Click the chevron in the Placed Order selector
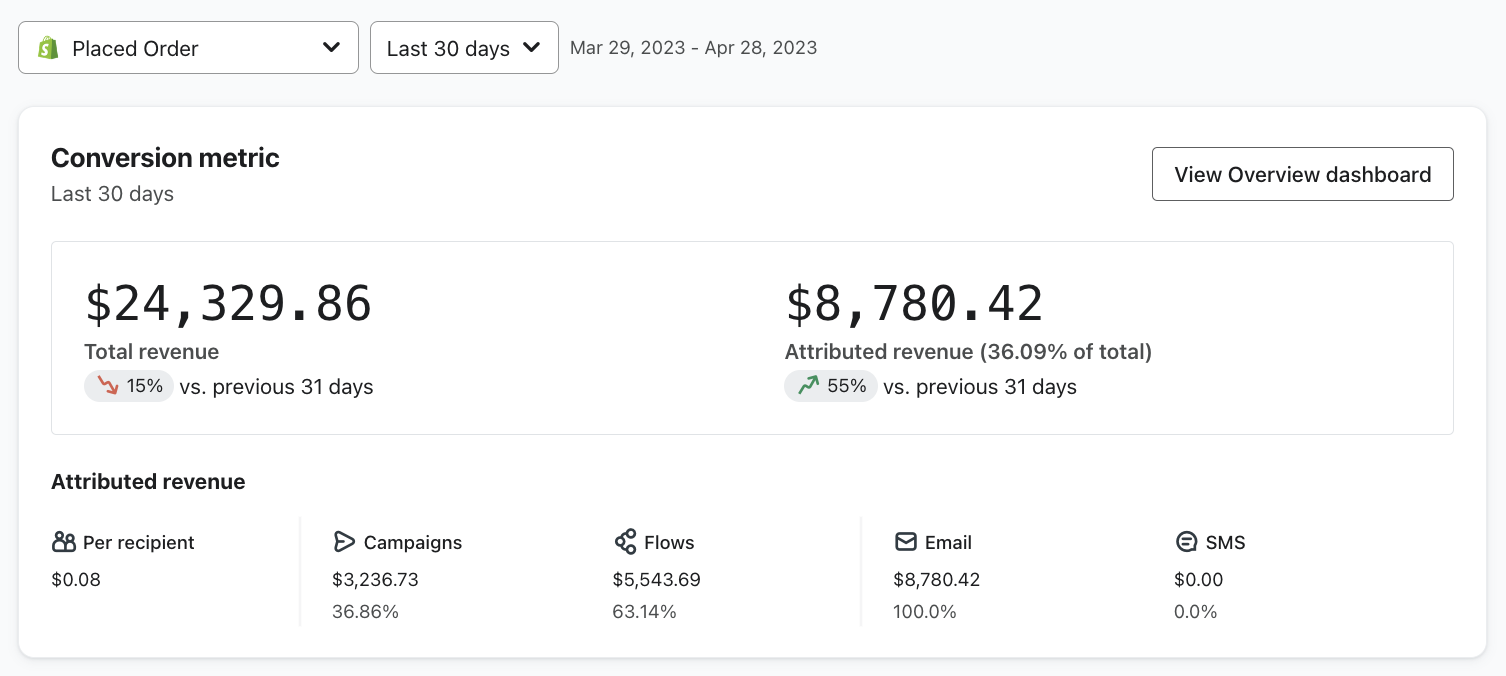Screen dimensions: 1506x676 coord(331,48)
